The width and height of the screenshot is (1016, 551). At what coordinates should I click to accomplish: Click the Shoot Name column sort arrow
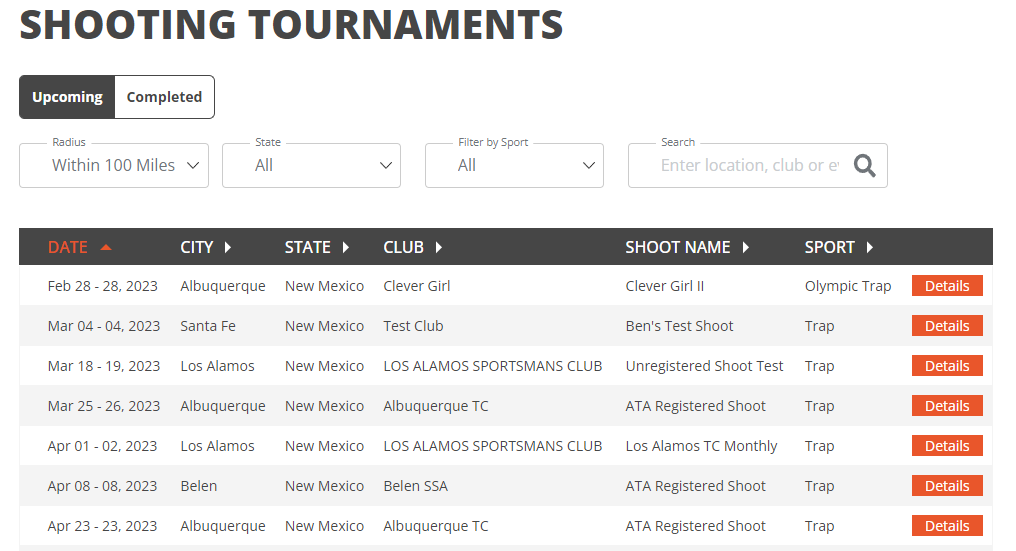click(746, 247)
